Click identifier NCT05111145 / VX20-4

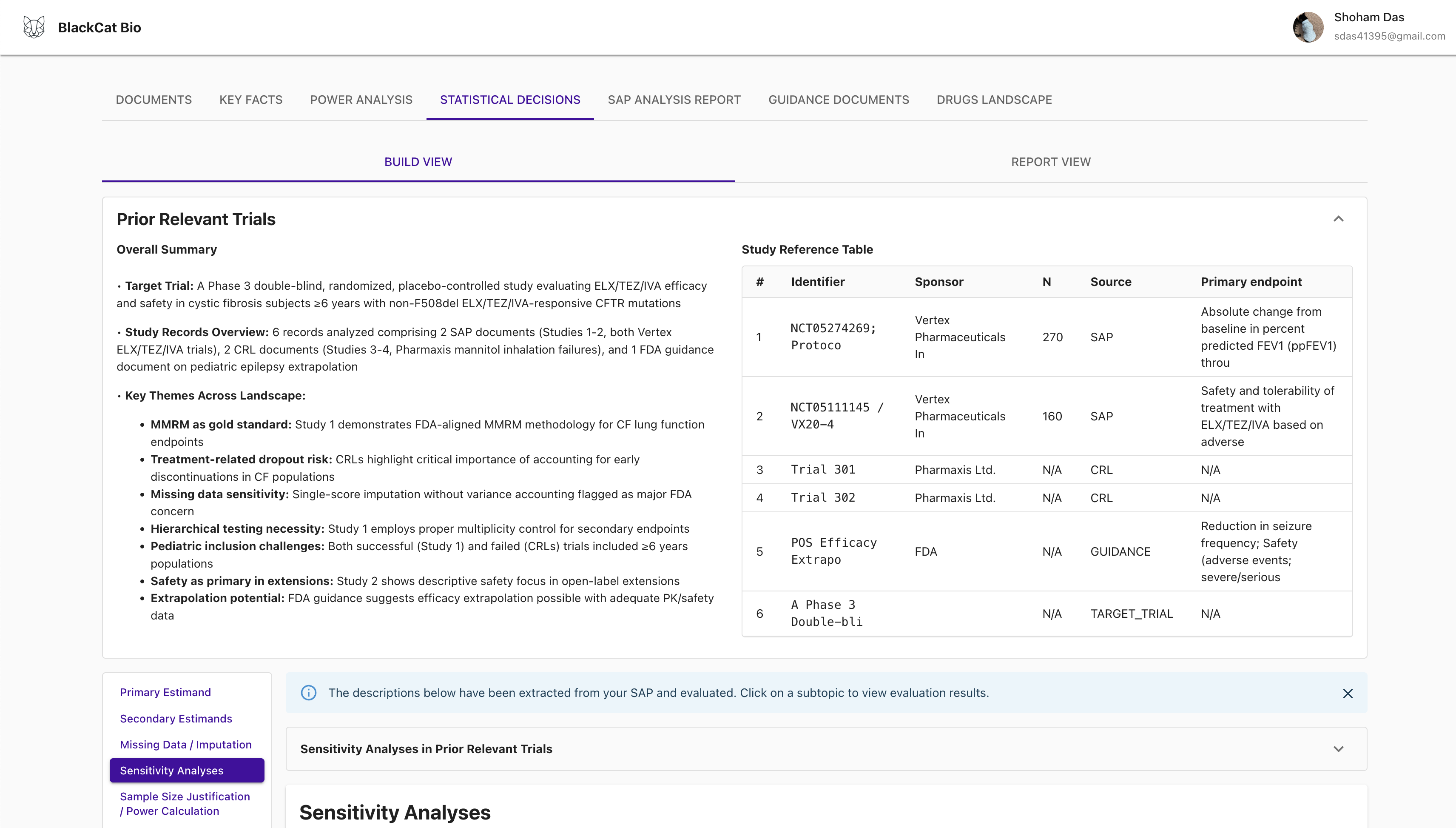point(837,416)
